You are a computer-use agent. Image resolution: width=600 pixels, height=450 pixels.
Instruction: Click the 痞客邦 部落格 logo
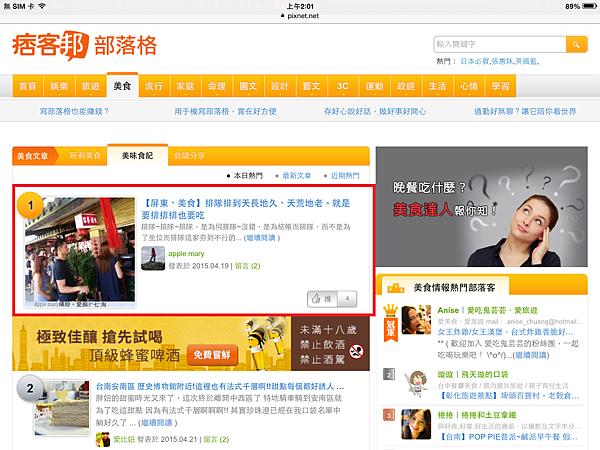[85, 46]
